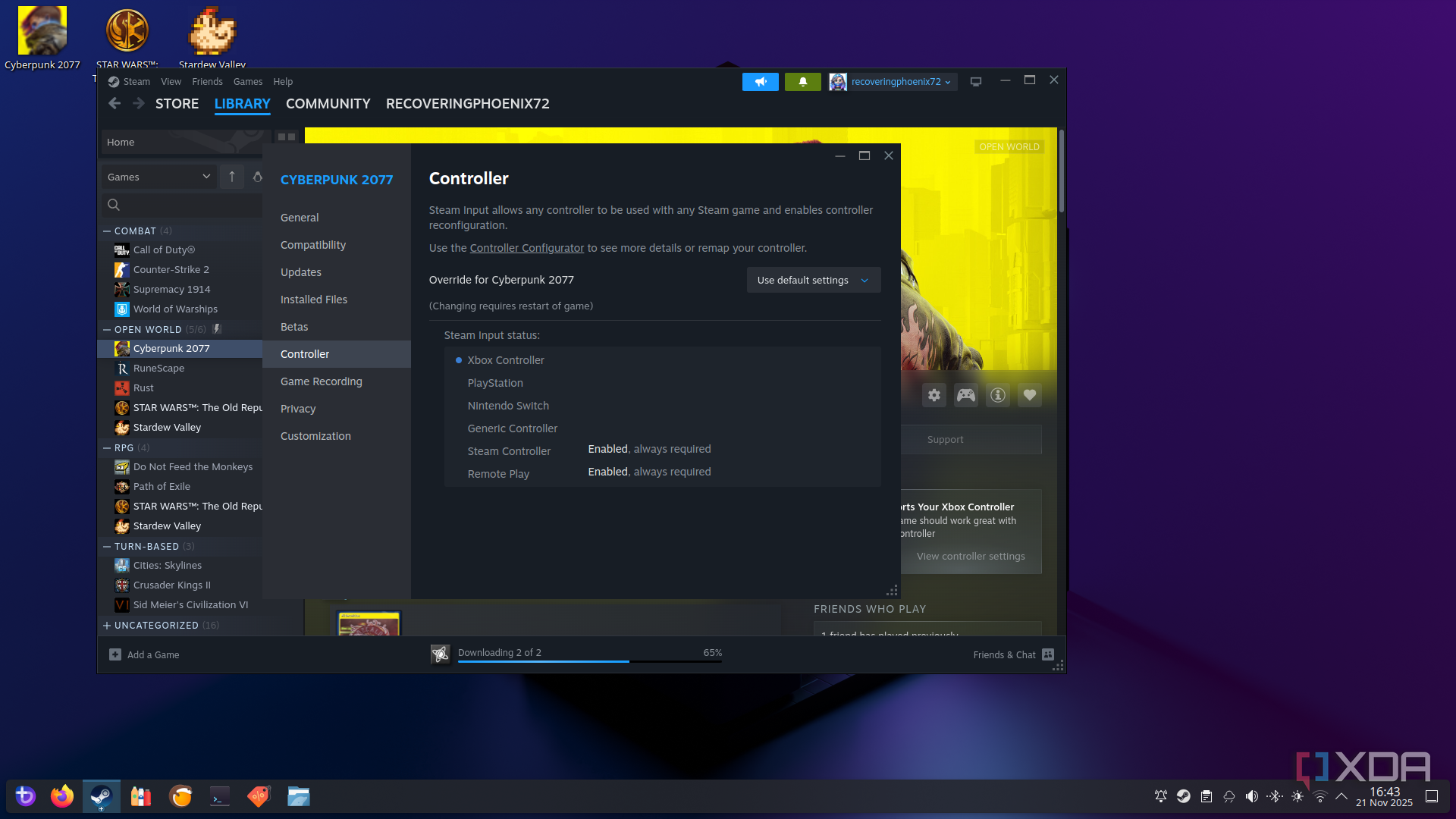This screenshot has height=819, width=1456.
Task: Open Stardew Valley desktop shortcut
Action: coord(212,38)
